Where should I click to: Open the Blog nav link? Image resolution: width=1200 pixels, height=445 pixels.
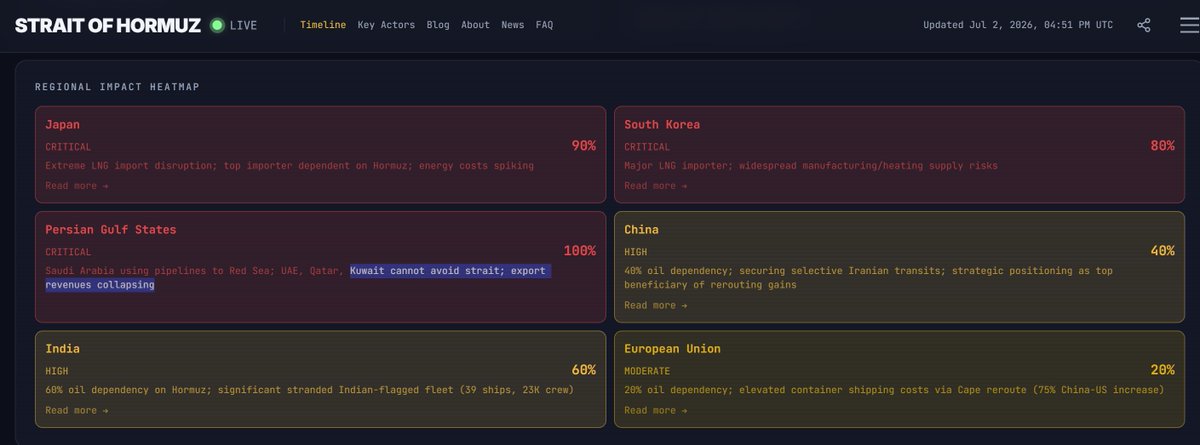[x=438, y=25]
